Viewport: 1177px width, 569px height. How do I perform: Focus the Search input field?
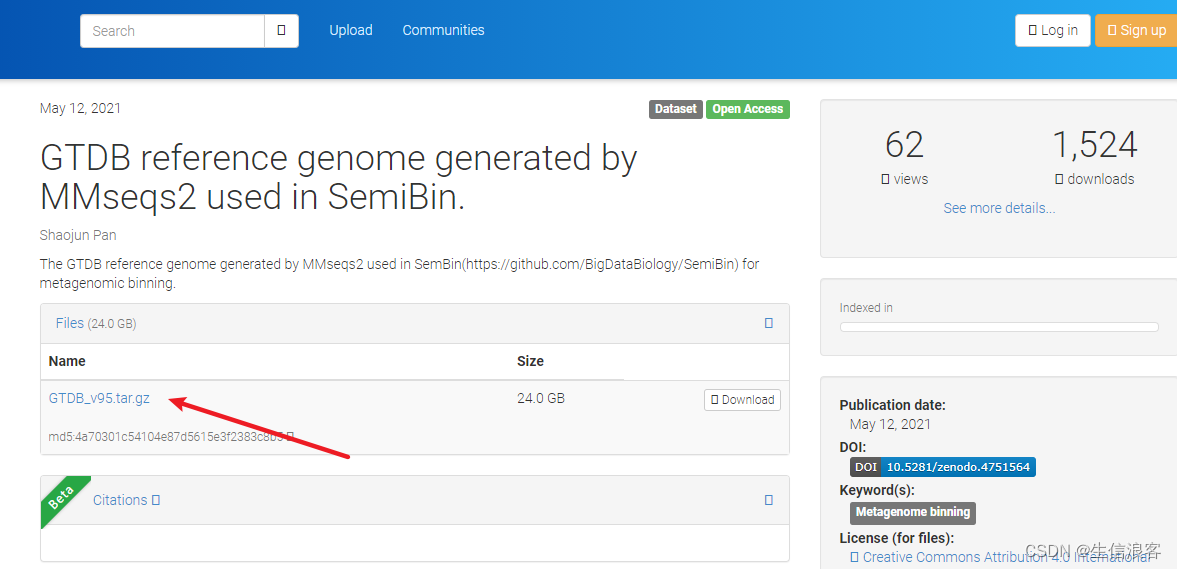172,31
